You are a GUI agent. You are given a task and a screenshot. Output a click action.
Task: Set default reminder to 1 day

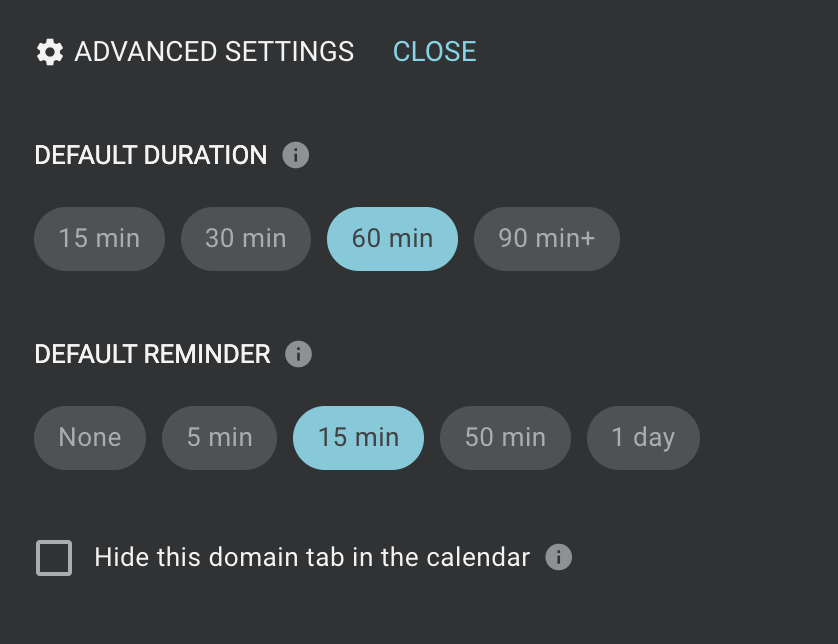click(x=643, y=437)
